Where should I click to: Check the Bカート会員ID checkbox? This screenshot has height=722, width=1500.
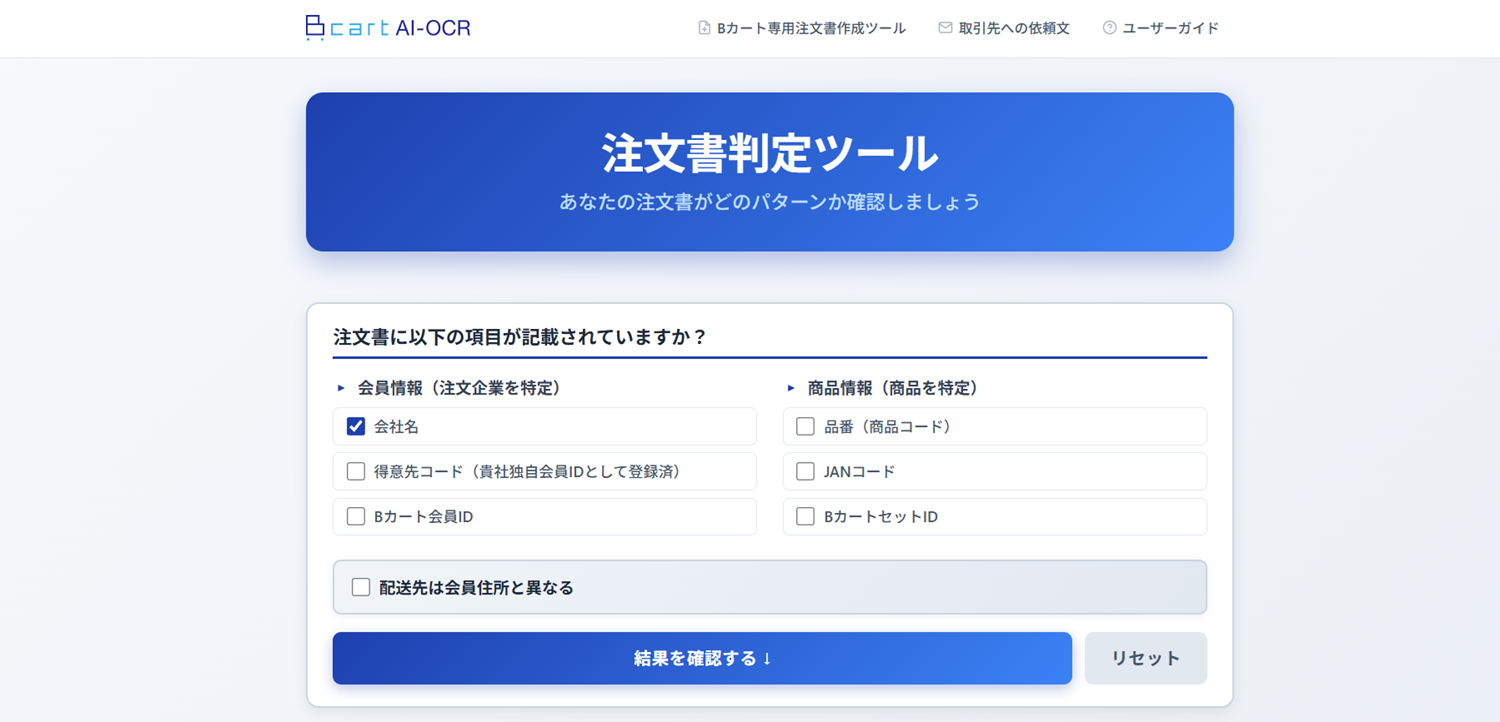click(x=356, y=517)
